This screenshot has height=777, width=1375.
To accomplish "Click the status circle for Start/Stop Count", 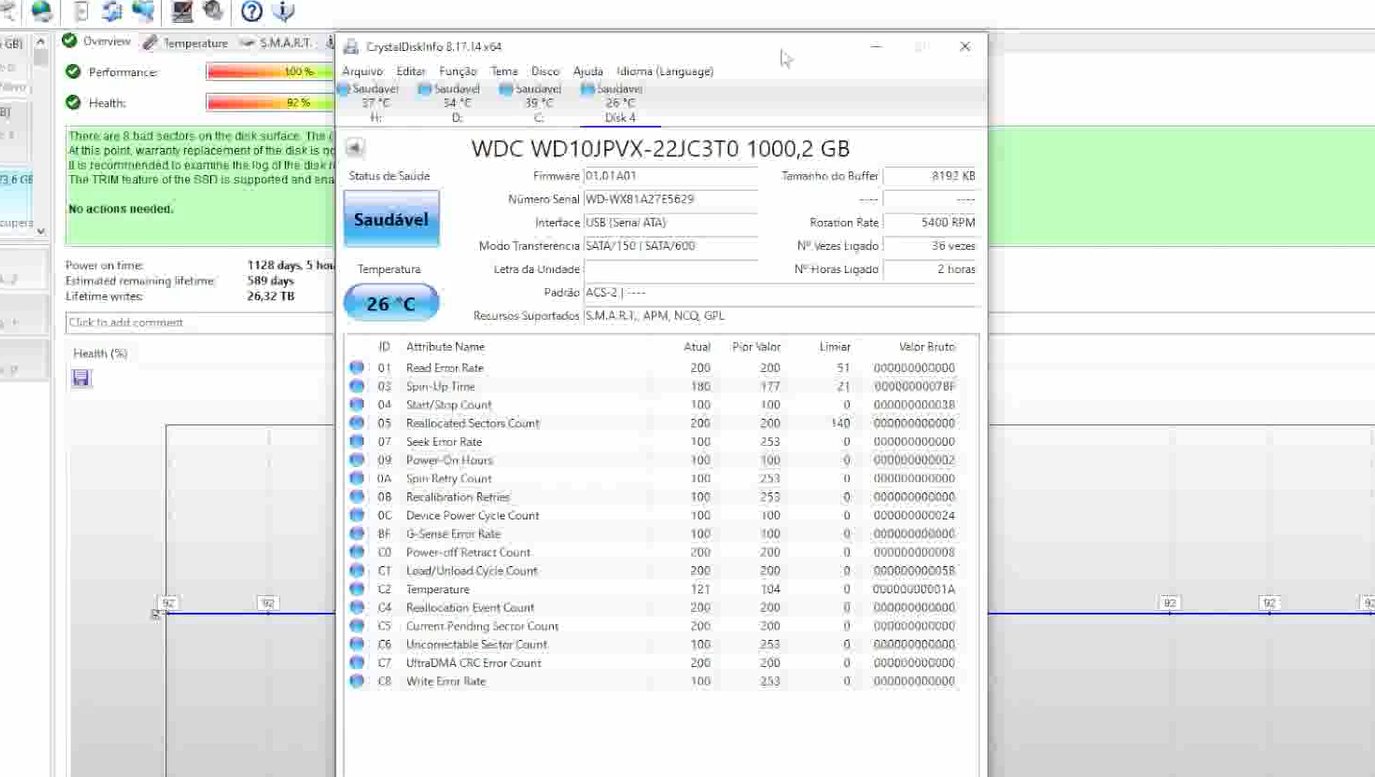I will [357, 405].
